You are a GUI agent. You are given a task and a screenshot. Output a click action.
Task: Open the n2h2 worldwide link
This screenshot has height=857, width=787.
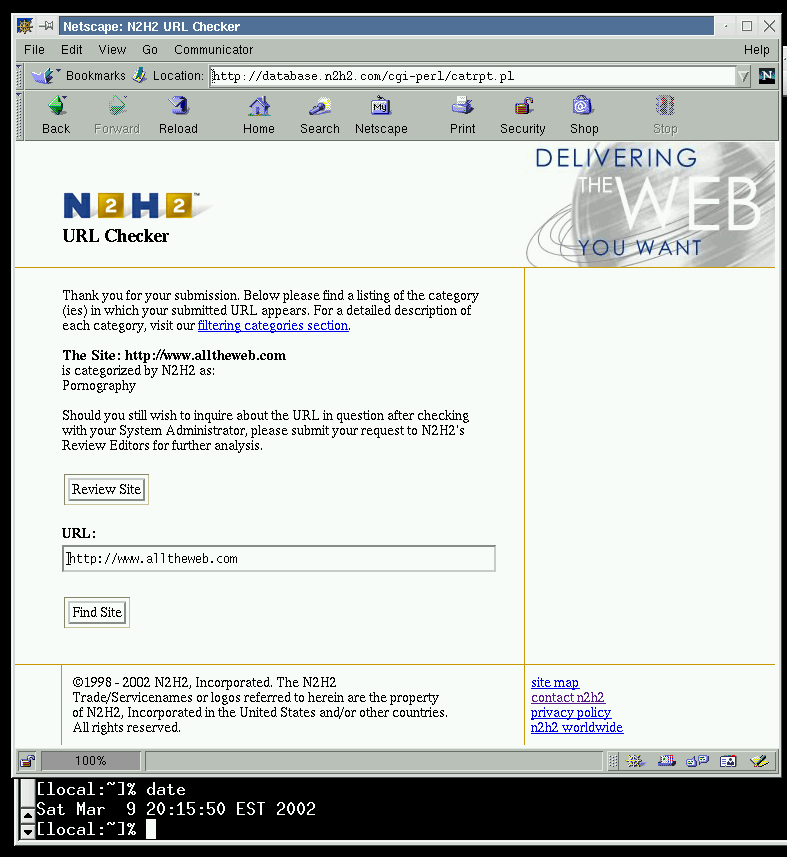click(x=577, y=727)
